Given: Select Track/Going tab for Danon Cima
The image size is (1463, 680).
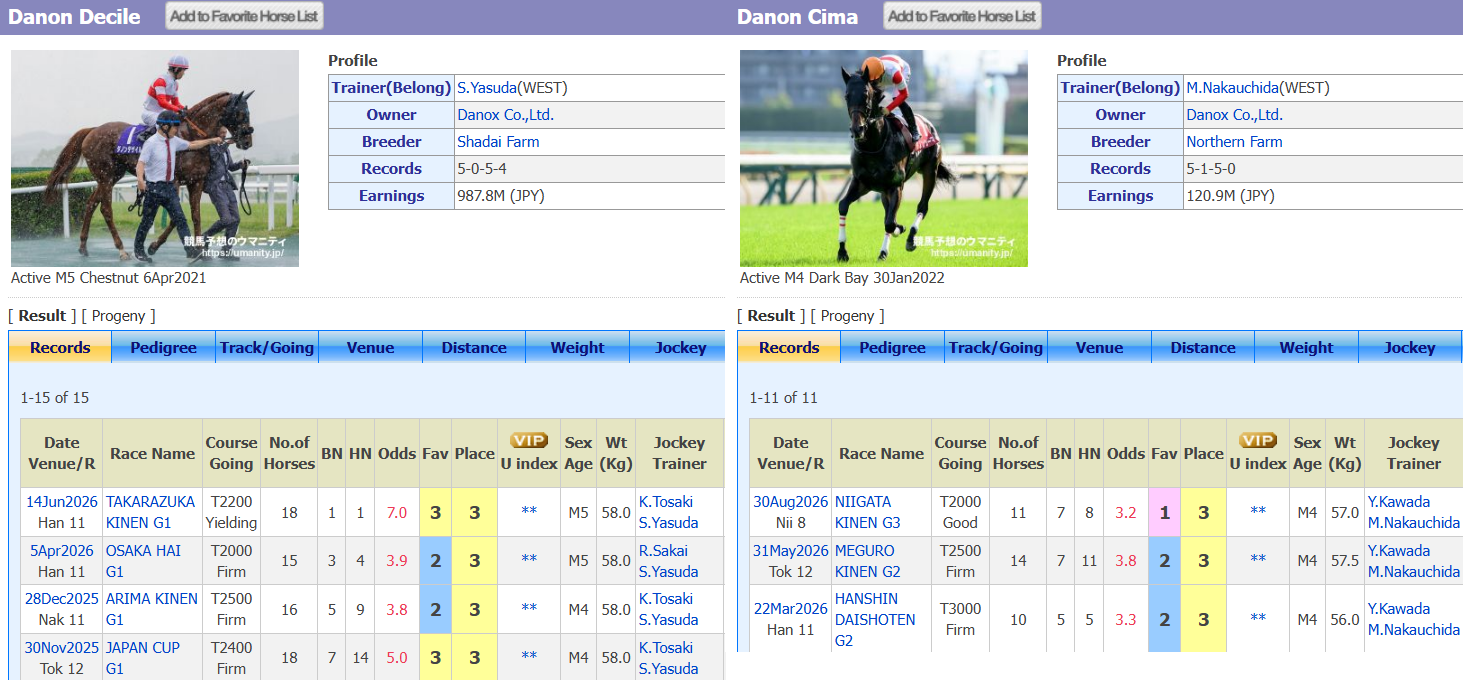Looking at the screenshot, I should point(996,348).
